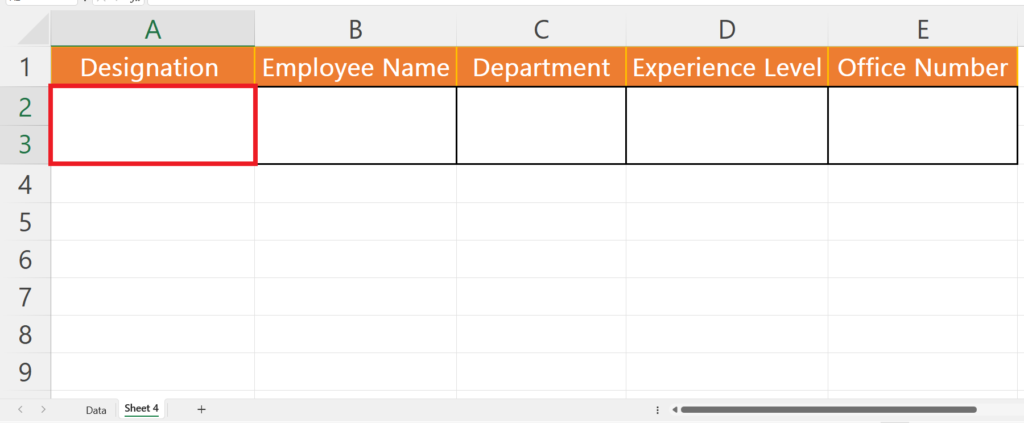Select column E header
This screenshot has height=423, width=1024.
coord(922,29)
